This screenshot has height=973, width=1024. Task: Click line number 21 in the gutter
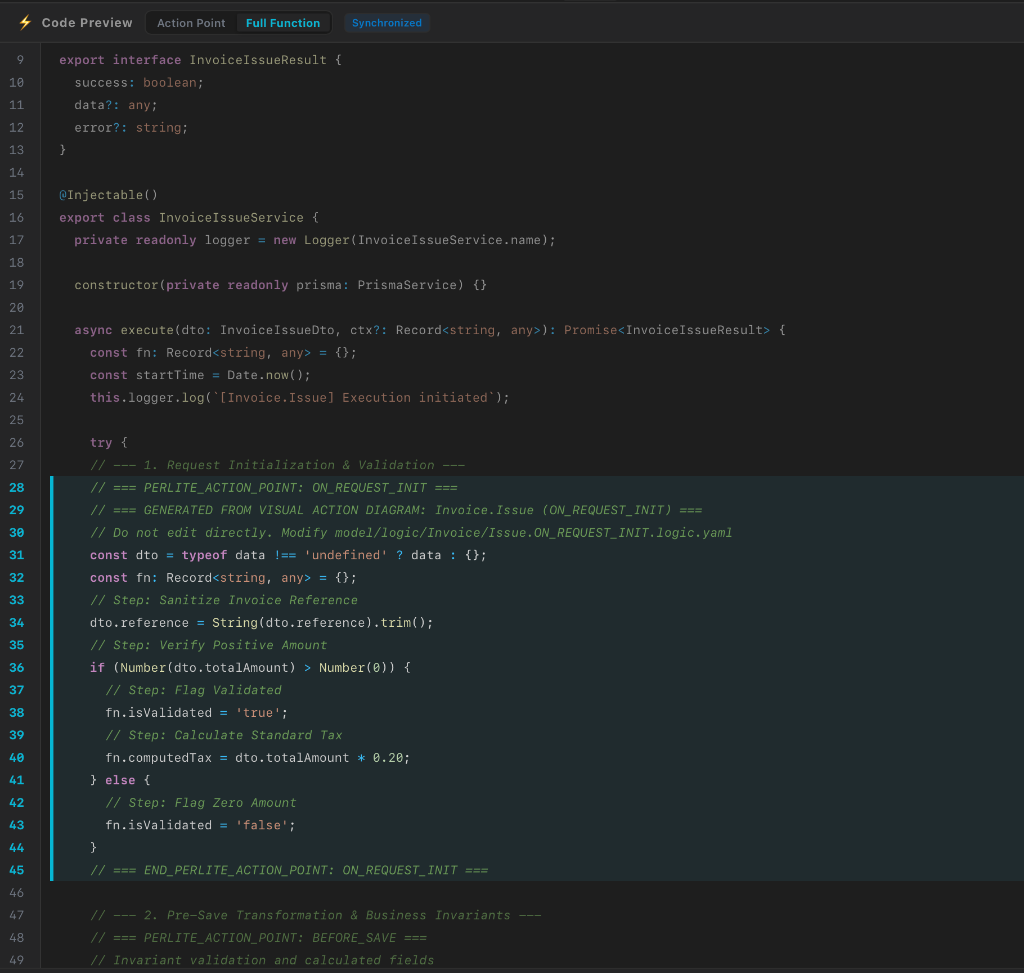(16, 330)
